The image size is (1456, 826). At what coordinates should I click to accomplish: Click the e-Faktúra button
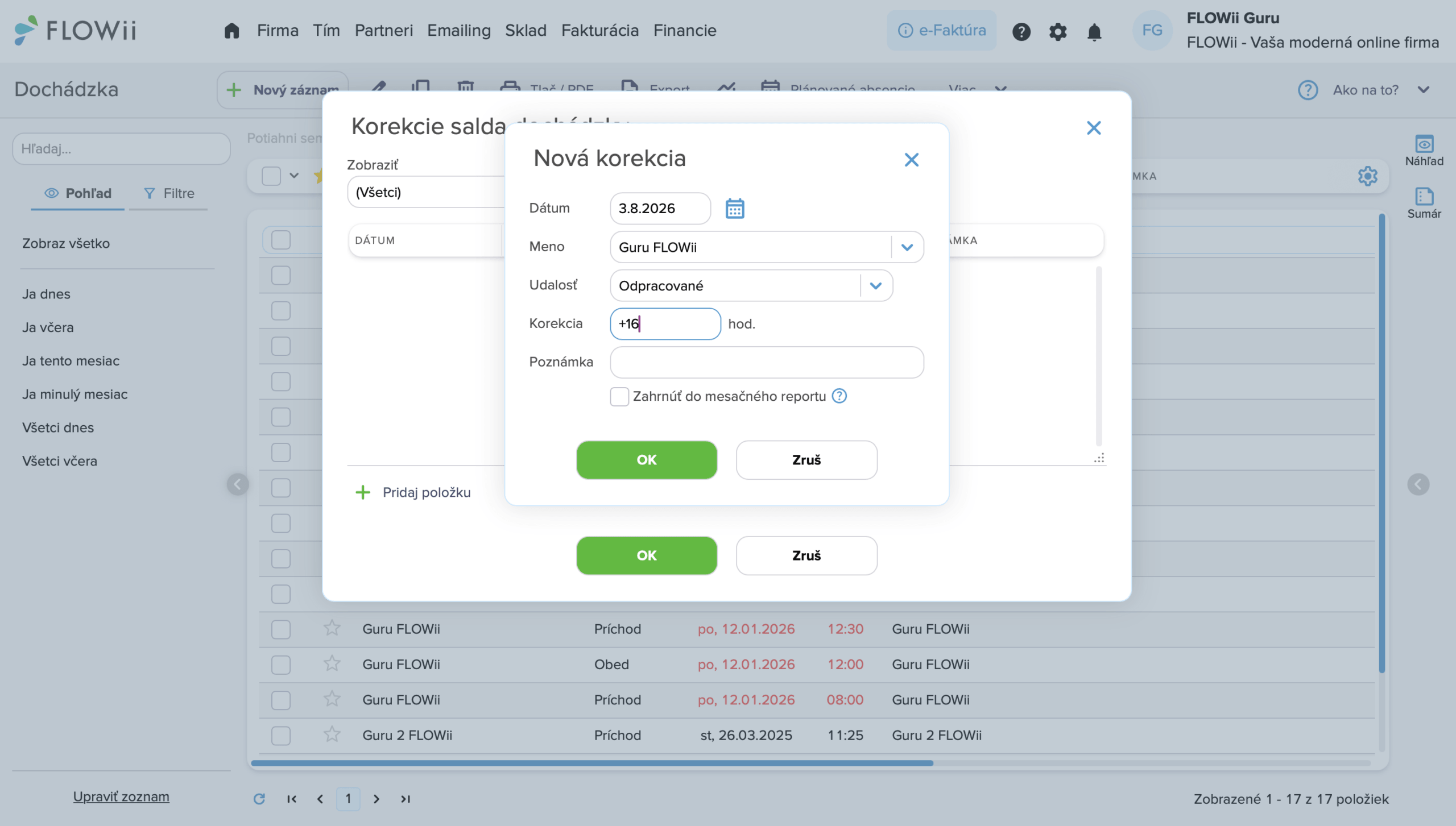(x=942, y=31)
